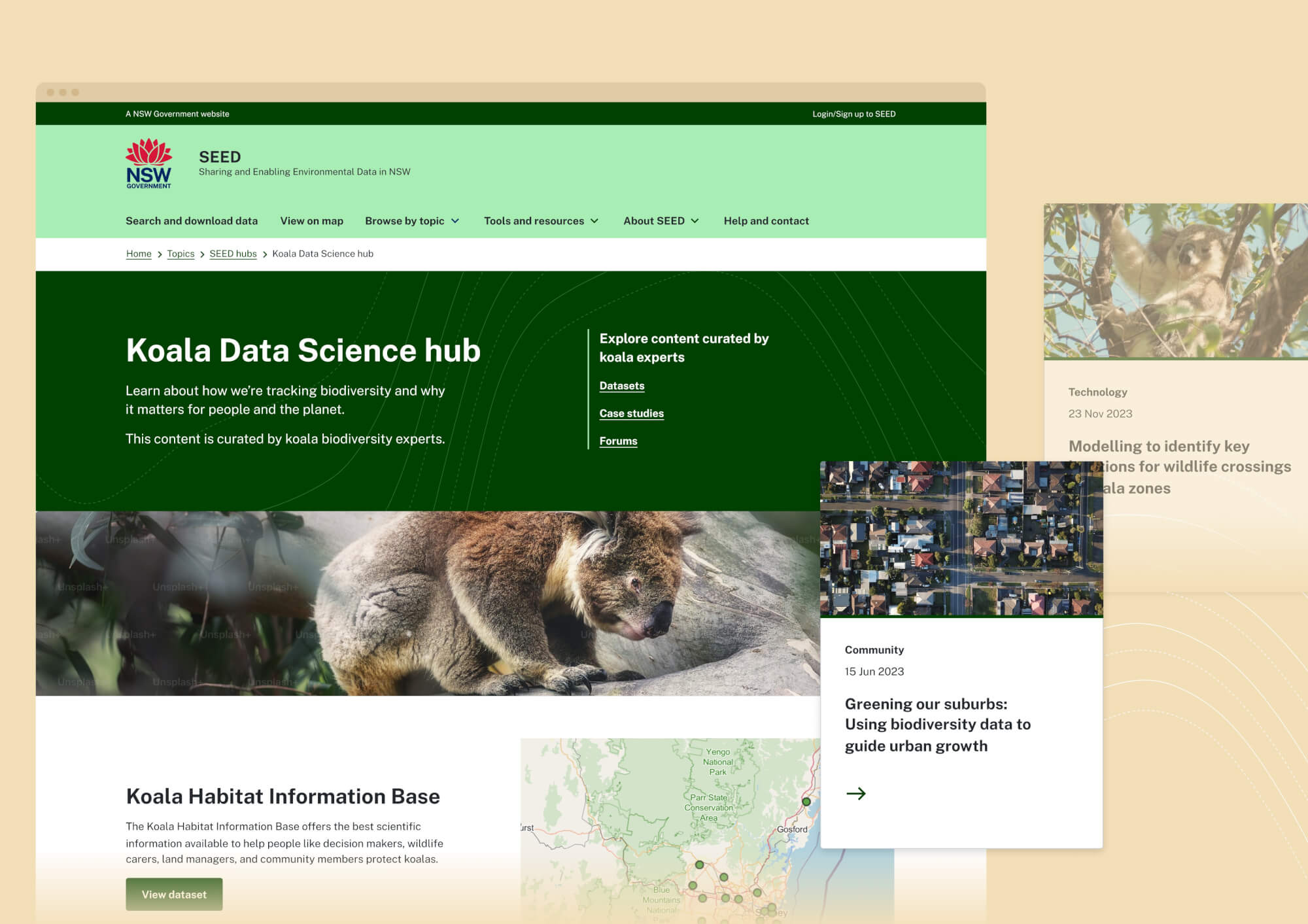Click the NSW Government waratah logo
The image size is (1308, 924).
(x=148, y=163)
